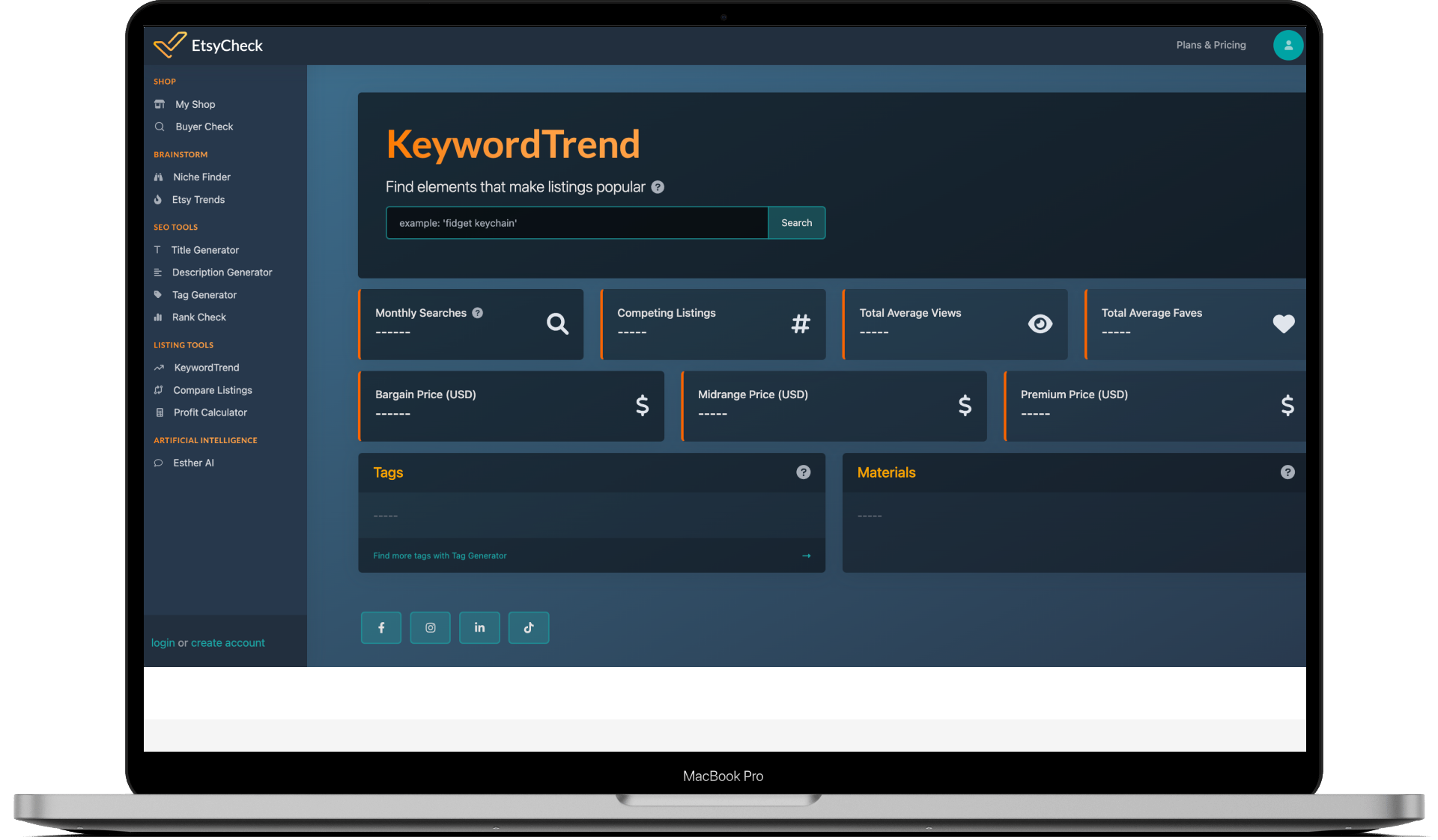Open the Instagram social button
This screenshot has width=1438, height=840.
click(x=431, y=627)
